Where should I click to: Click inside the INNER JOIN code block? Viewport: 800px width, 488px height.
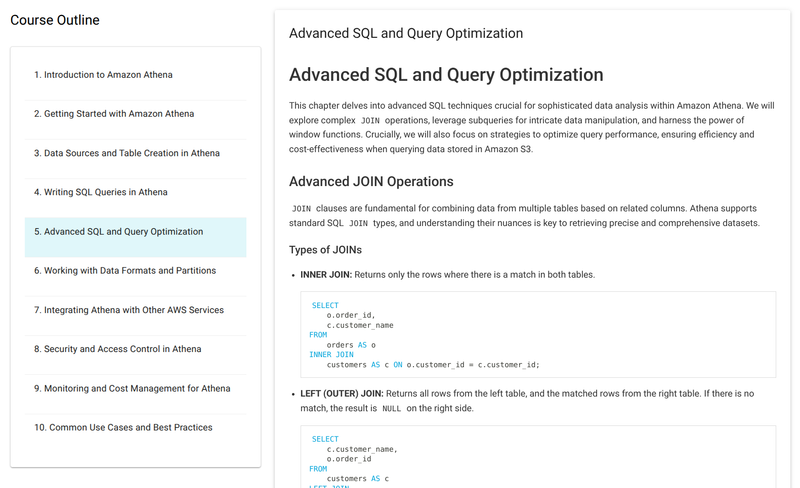(x=538, y=335)
